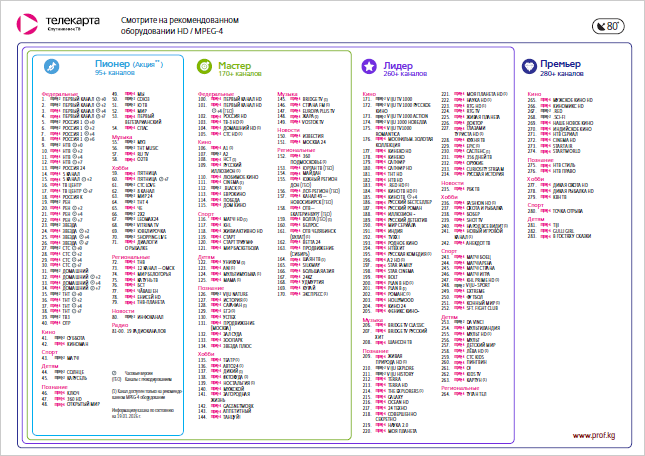The width and height of the screenshot is (645, 456).
Task: Select channel 126 VIJU NATURE
Action: (223, 294)
